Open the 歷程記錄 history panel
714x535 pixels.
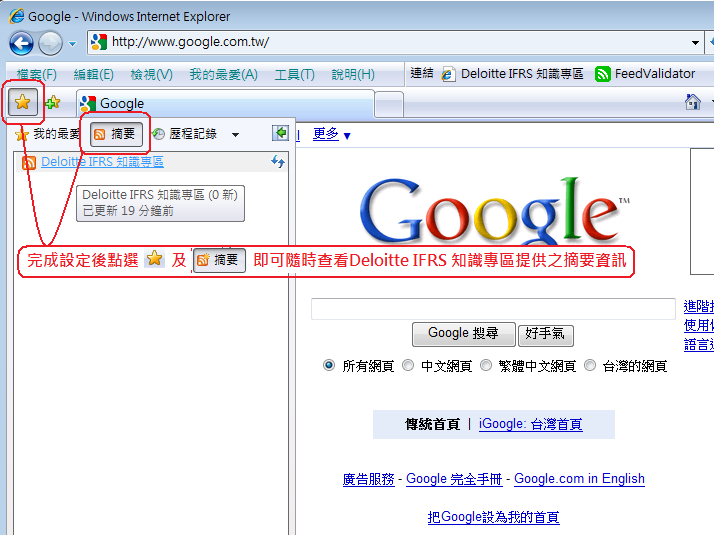[184, 134]
